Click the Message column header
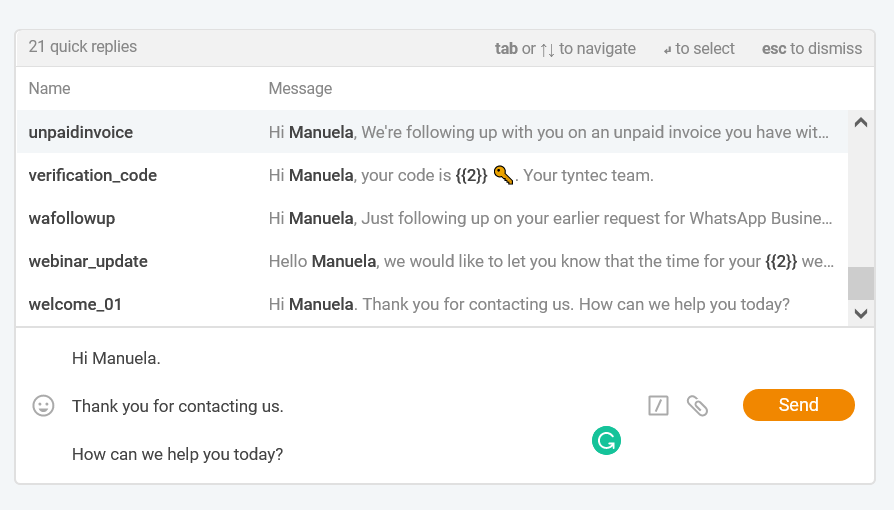This screenshot has height=510, width=894. coord(300,88)
